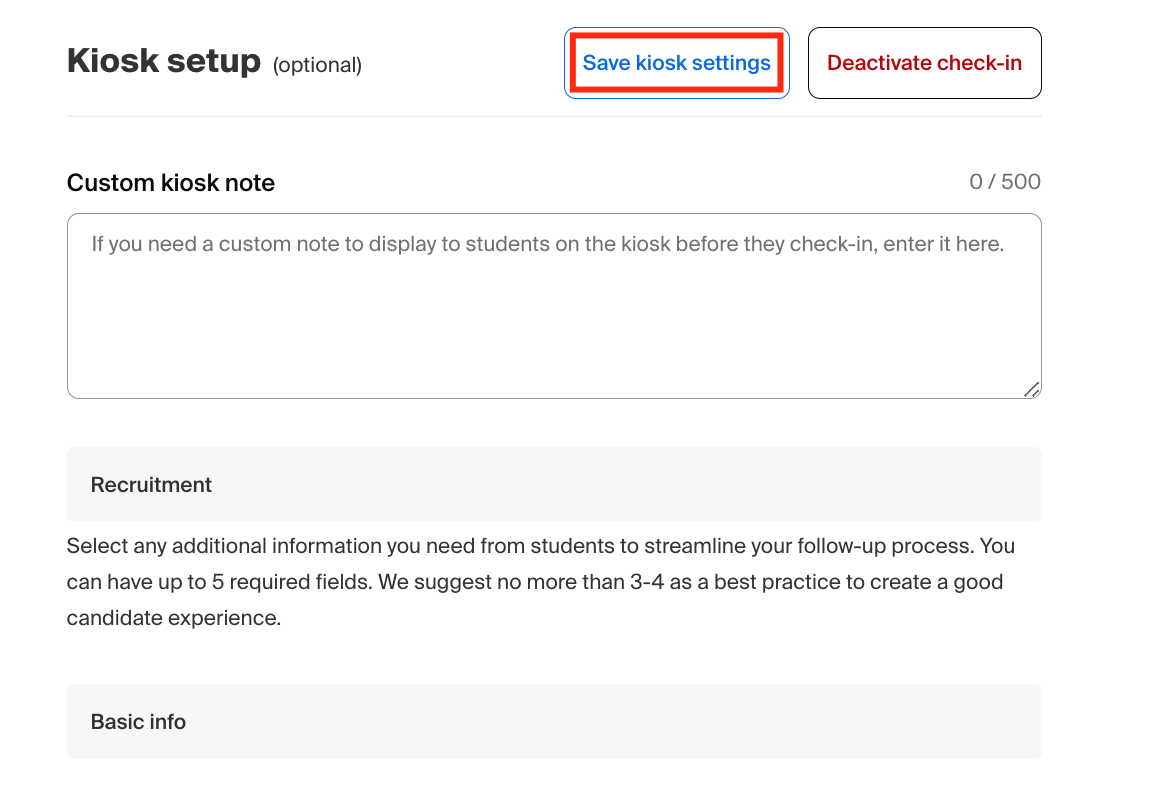Screen dimensions: 1166x788
Task: Click the Recruitment section bar
Action: click(x=554, y=484)
